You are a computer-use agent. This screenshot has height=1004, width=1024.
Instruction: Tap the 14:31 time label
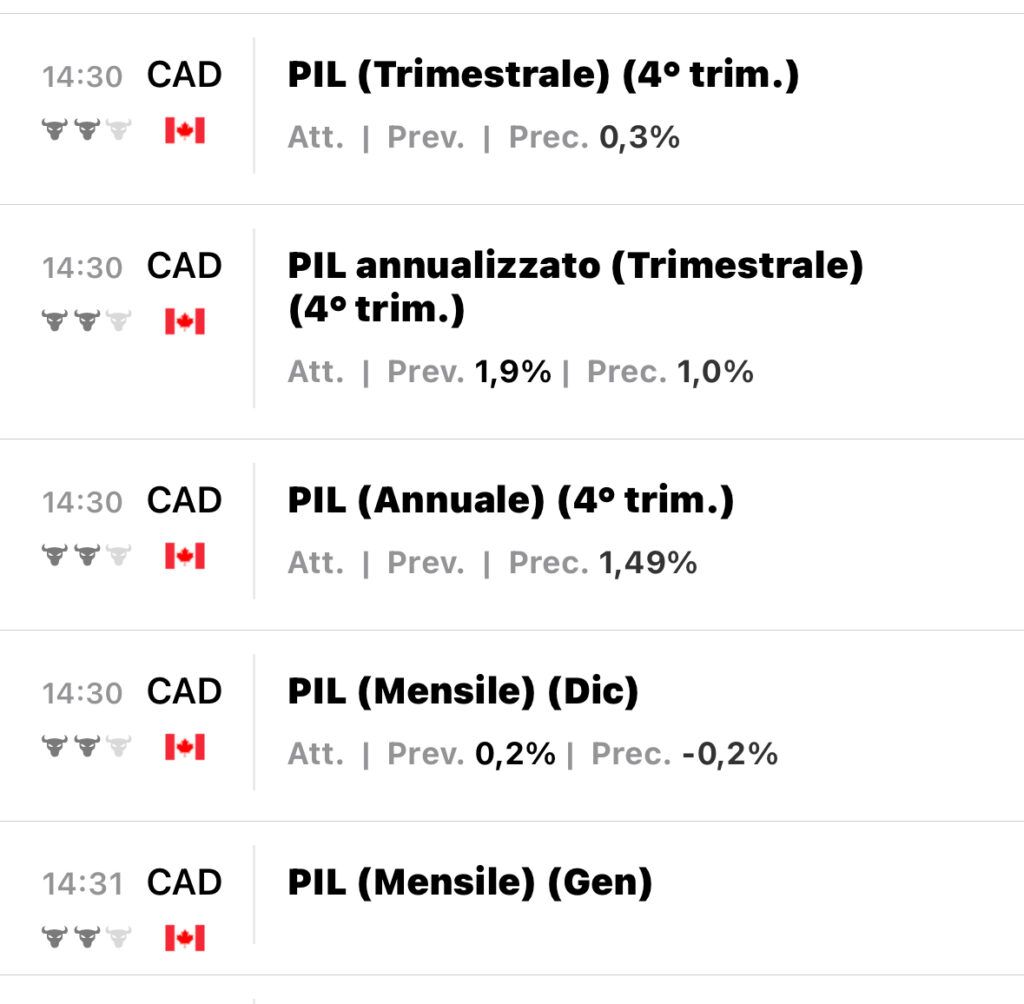[82, 884]
